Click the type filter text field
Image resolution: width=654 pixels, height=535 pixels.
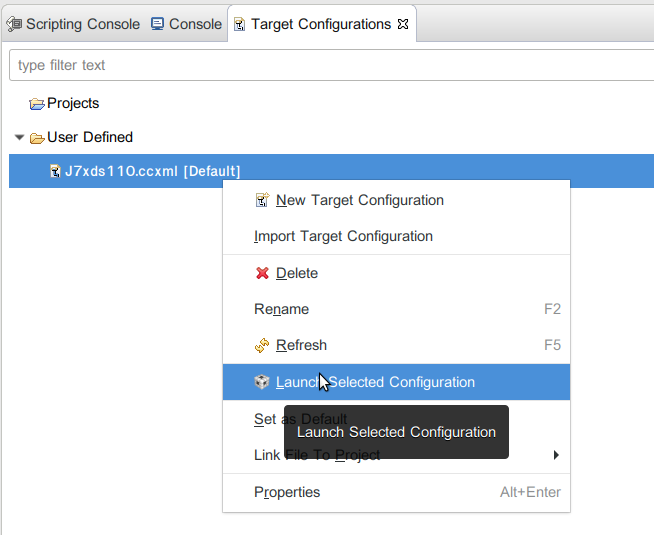click(330, 65)
